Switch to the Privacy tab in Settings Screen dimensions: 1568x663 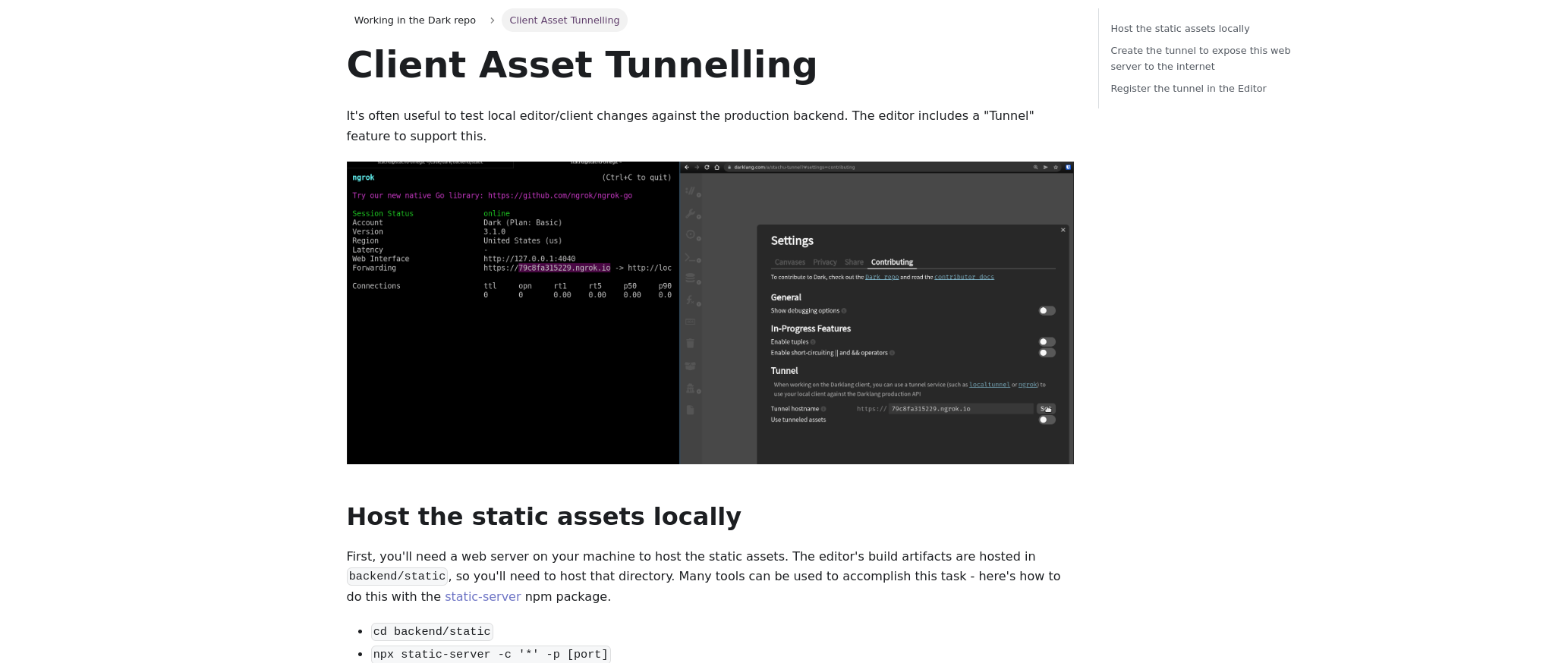tap(825, 262)
